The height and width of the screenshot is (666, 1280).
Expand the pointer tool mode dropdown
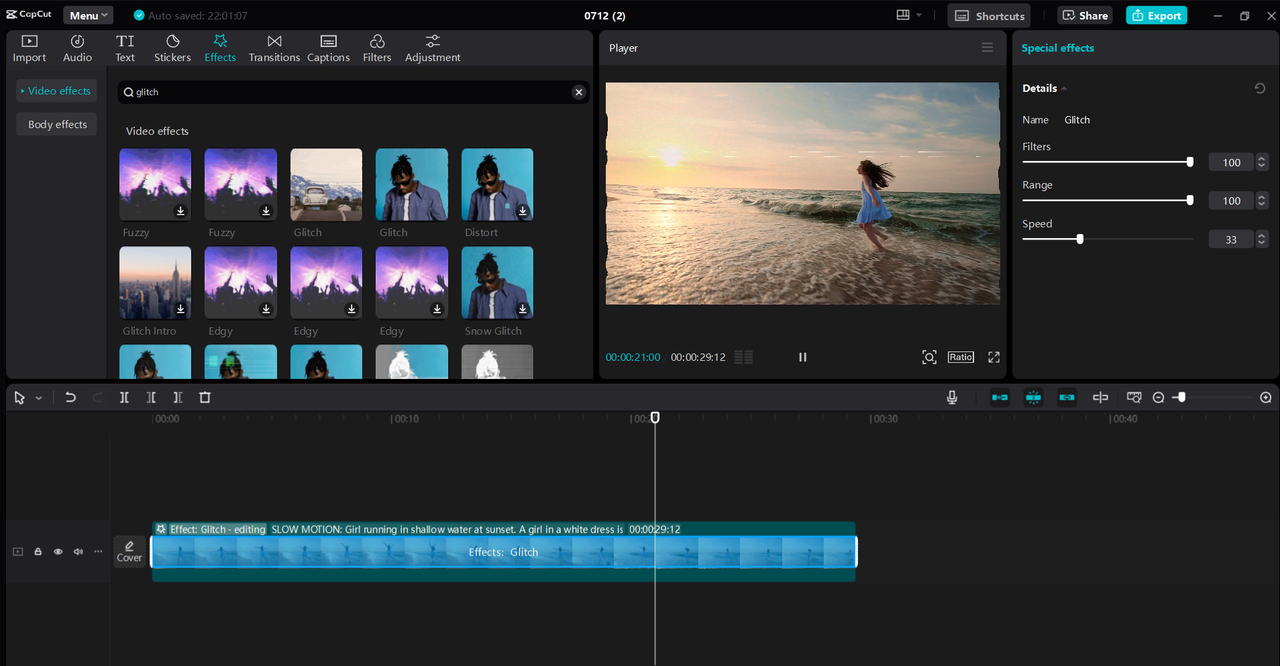(x=39, y=398)
